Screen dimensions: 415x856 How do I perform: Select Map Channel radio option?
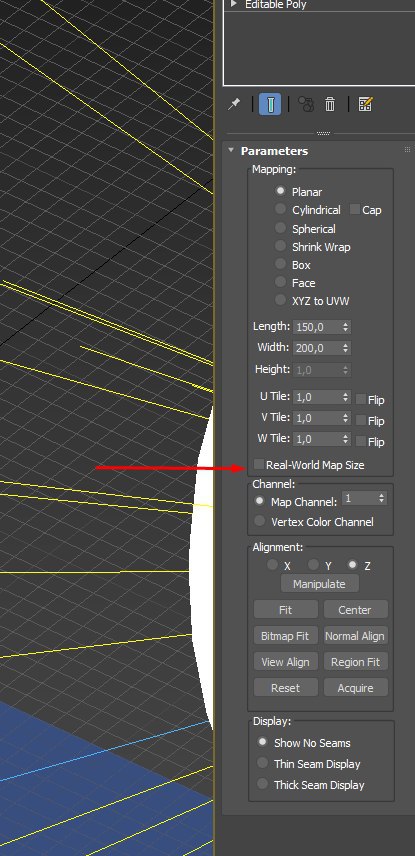pos(260,501)
